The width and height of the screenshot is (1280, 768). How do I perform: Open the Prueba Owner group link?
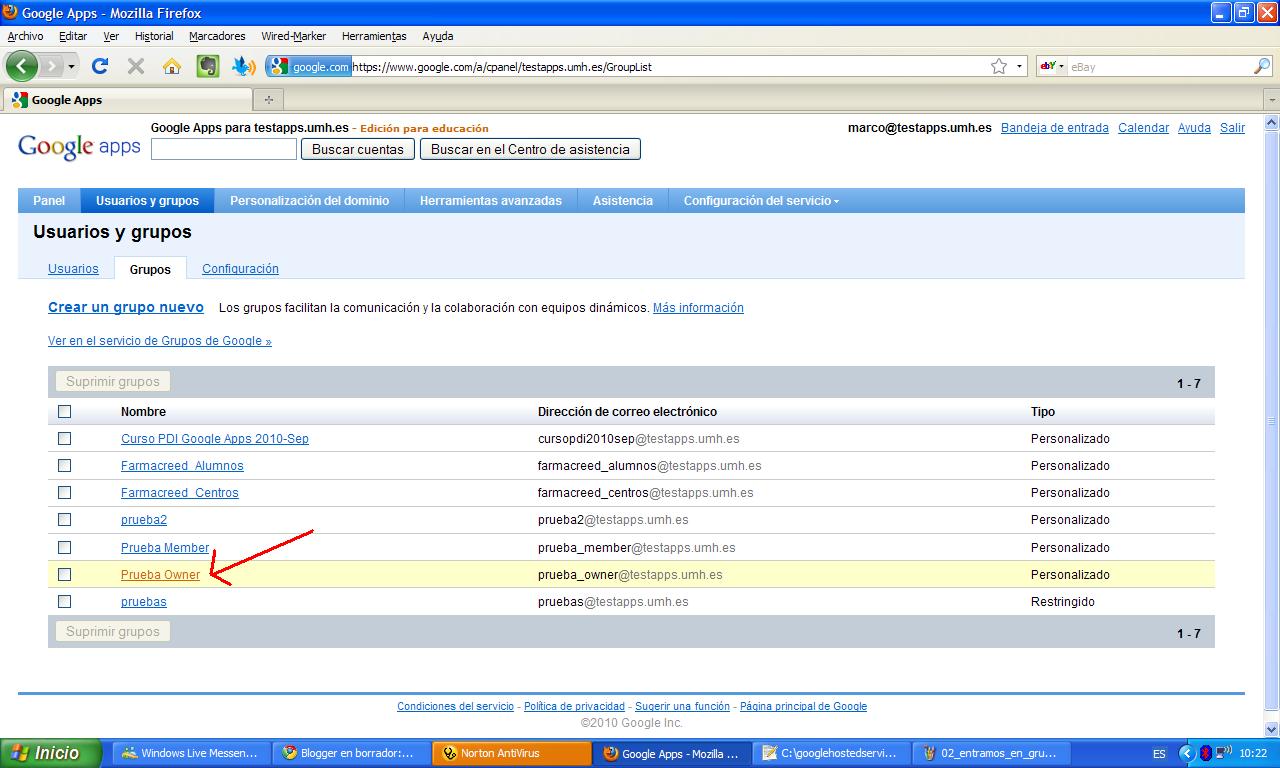pyautogui.click(x=160, y=575)
